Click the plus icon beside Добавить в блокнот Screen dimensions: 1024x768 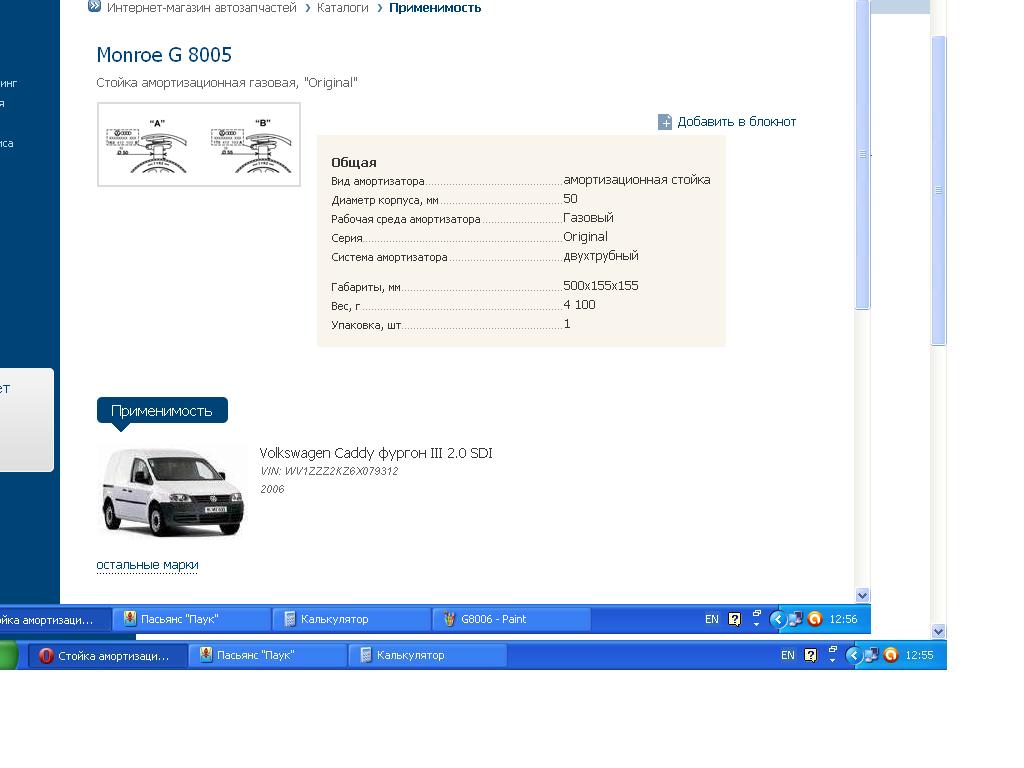click(665, 122)
